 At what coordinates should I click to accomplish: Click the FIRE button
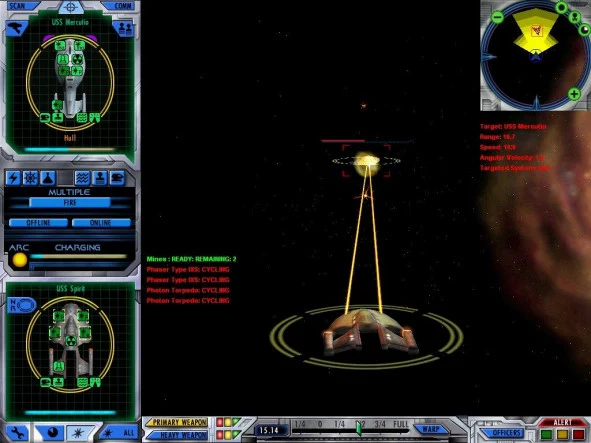pos(70,203)
